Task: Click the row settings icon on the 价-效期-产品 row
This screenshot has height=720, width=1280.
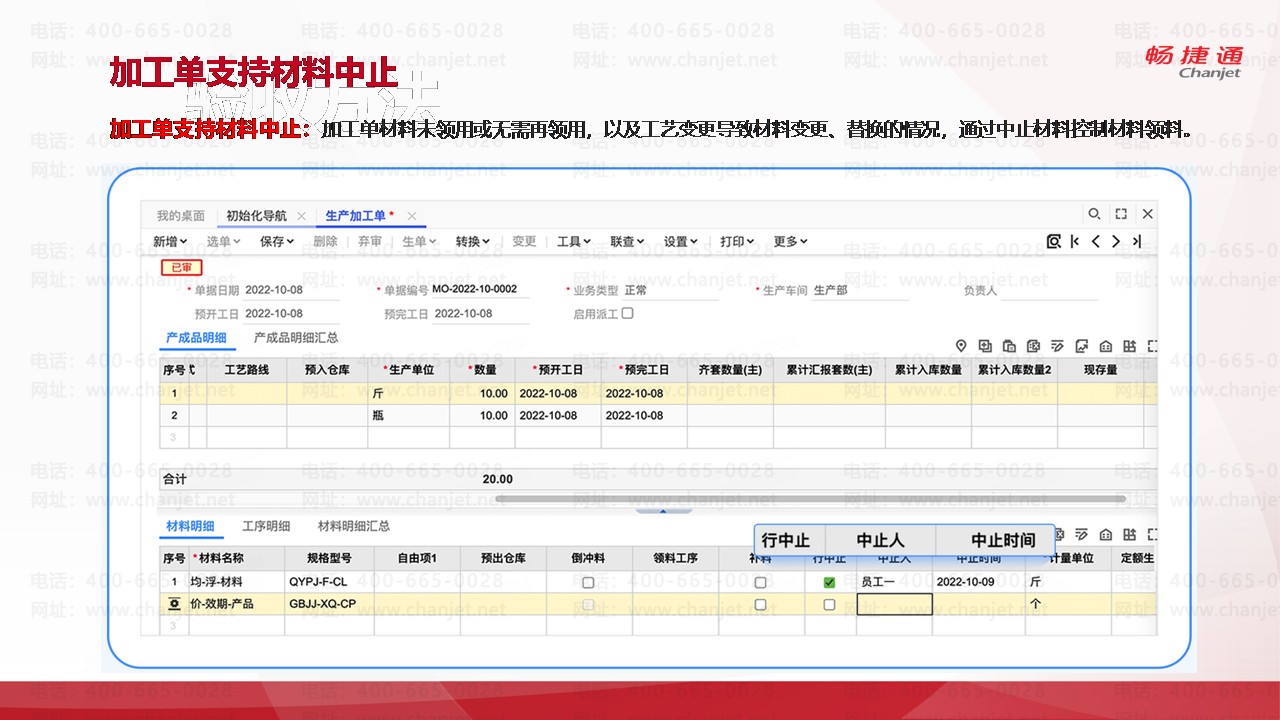Action: [x=175, y=604]
